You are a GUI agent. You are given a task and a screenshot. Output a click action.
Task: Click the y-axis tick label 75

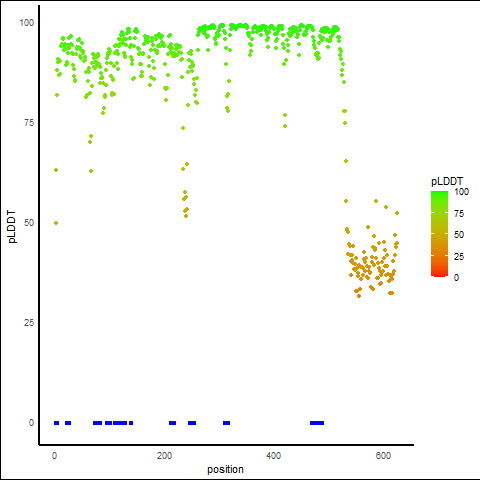(x=29, y=123)
